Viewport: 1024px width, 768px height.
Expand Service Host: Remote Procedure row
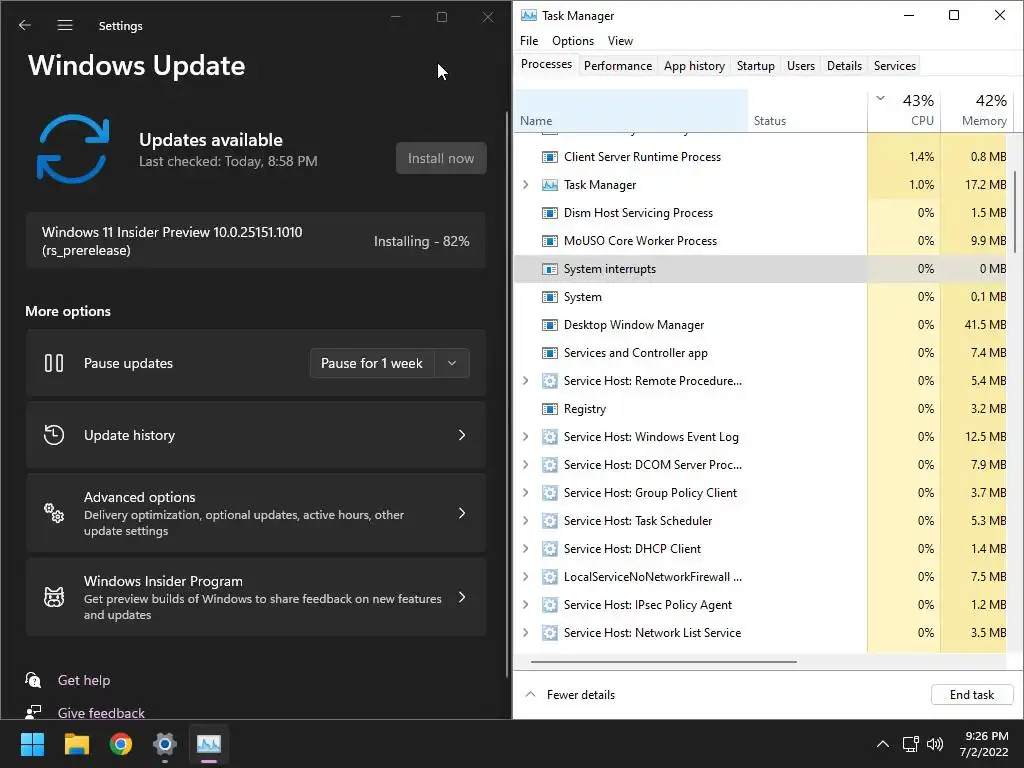click(526, 381)
